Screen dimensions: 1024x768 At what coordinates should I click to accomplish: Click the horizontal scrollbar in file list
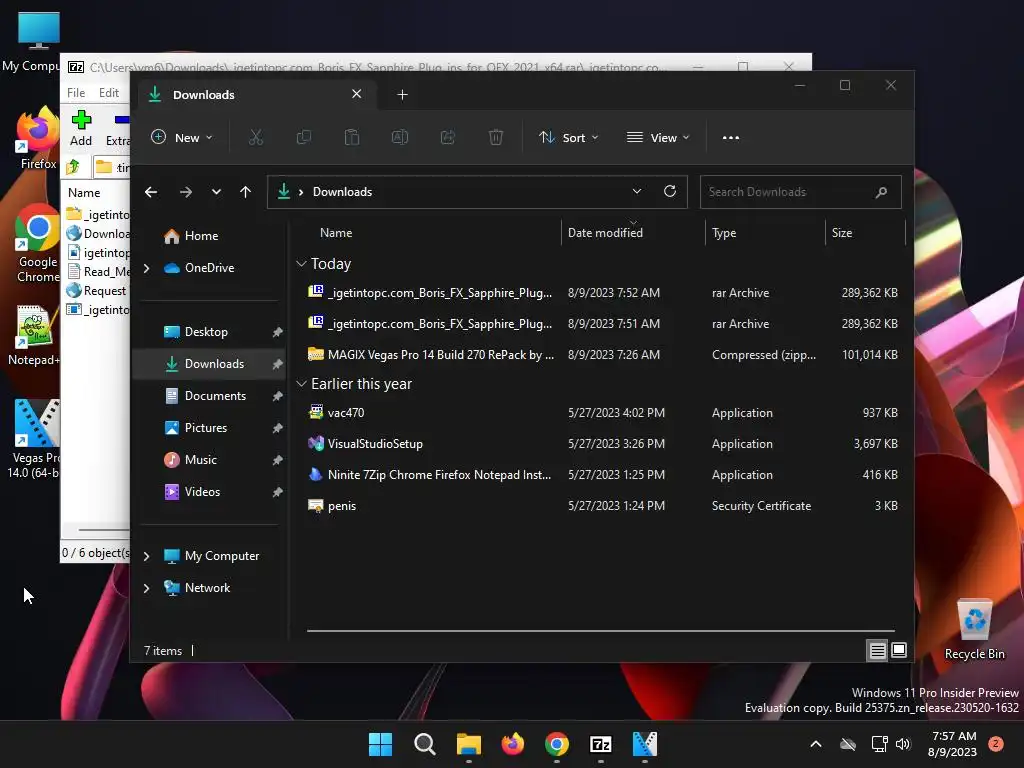point(600,631)
